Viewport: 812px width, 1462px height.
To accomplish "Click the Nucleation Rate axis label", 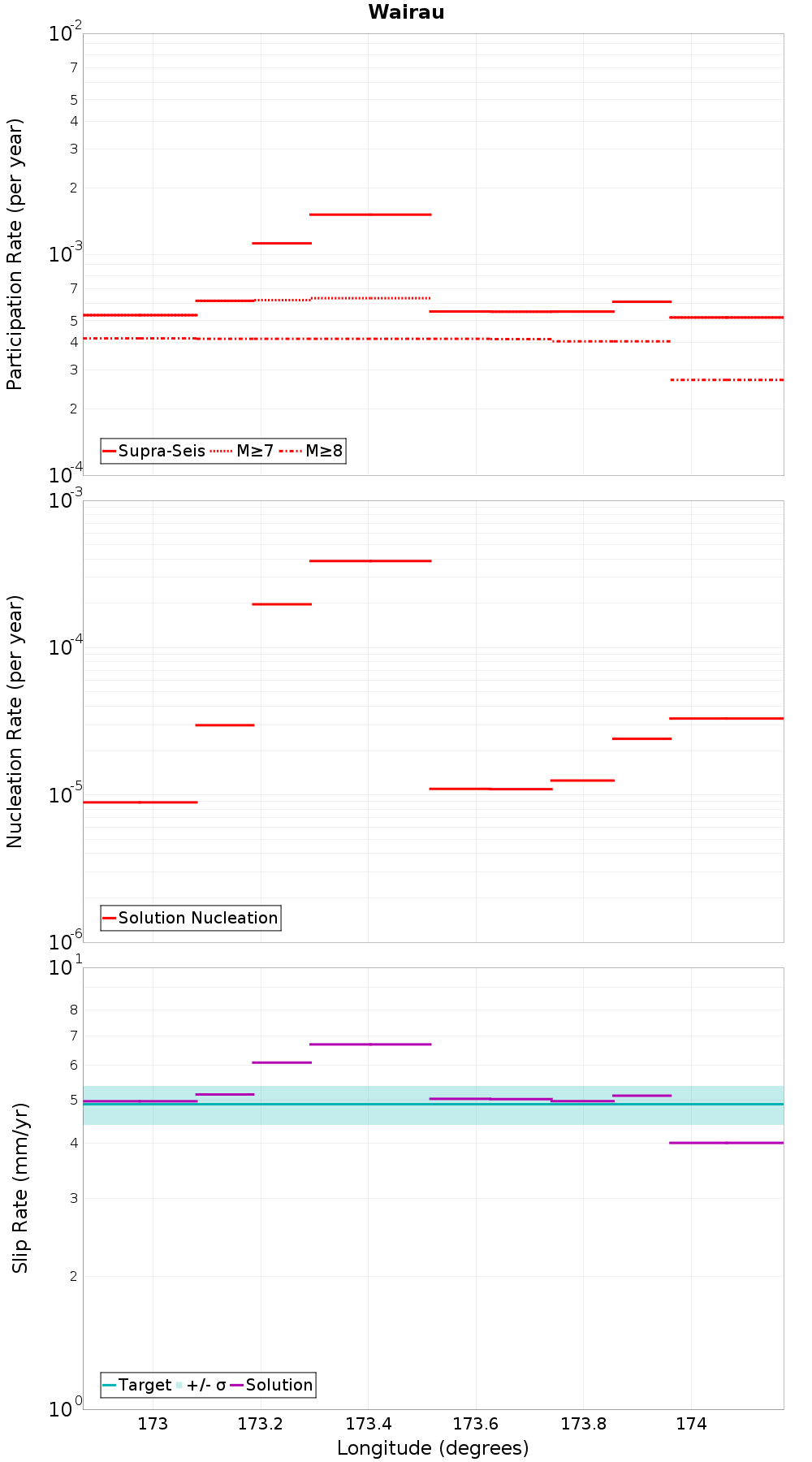I will [x=15, y=722].
